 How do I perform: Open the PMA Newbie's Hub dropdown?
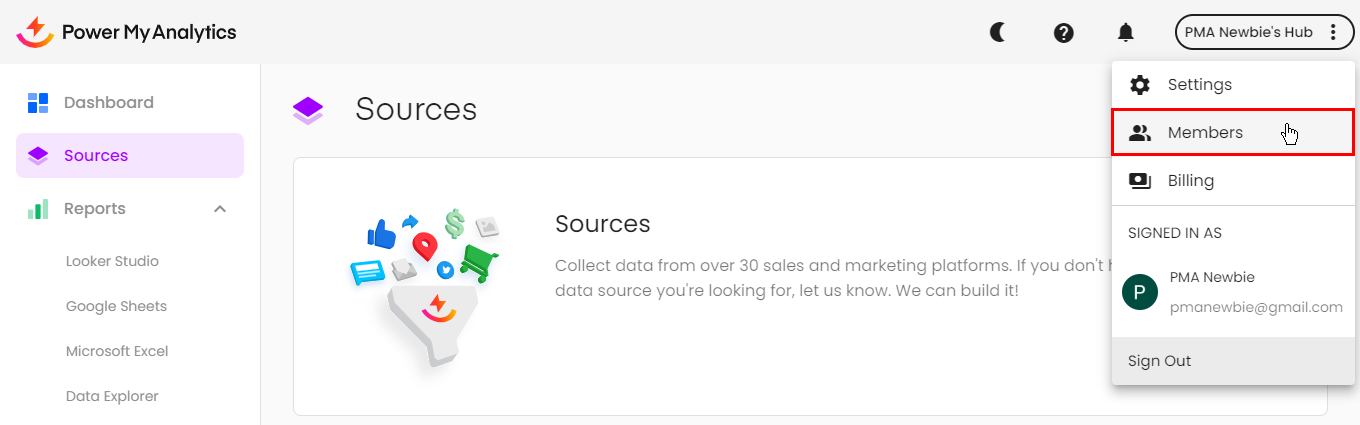1248,32
